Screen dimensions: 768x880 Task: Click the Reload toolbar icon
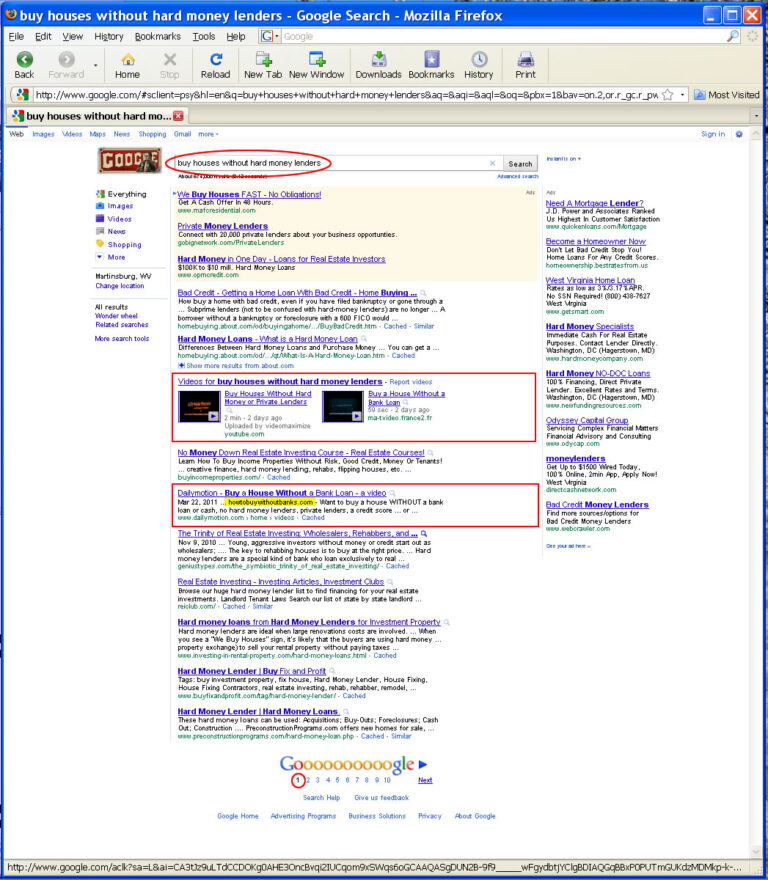tap(216, 59)
